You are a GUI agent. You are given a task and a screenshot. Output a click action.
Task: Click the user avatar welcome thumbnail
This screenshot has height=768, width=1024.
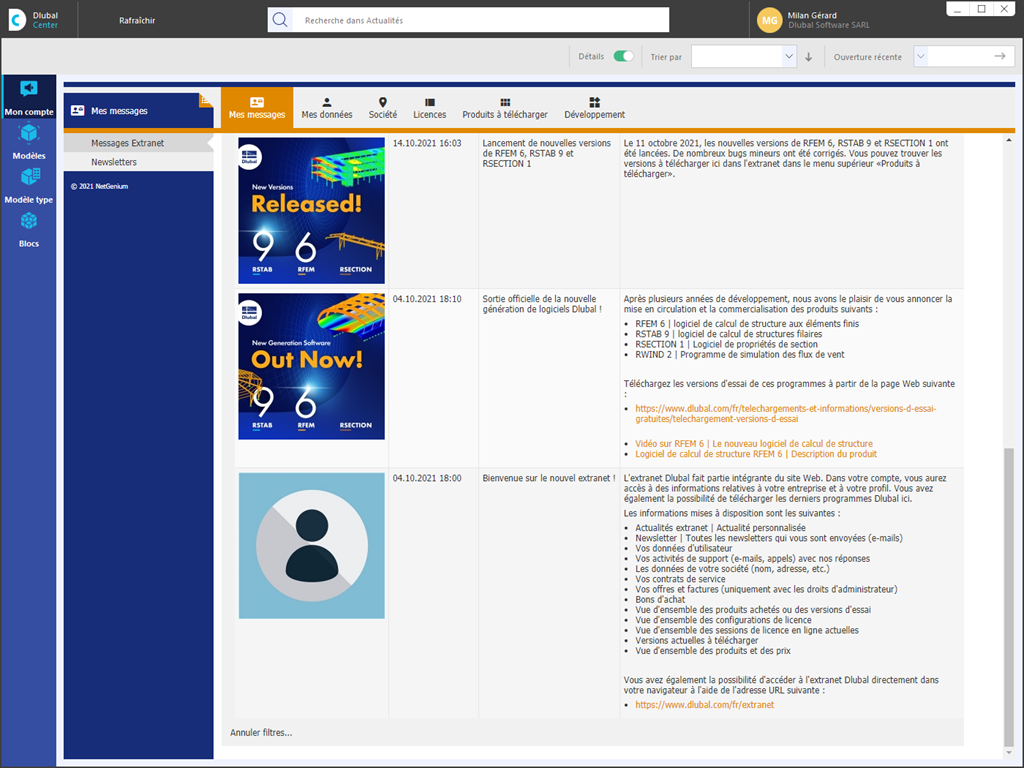pyautogui.click(x=312, y=545)
